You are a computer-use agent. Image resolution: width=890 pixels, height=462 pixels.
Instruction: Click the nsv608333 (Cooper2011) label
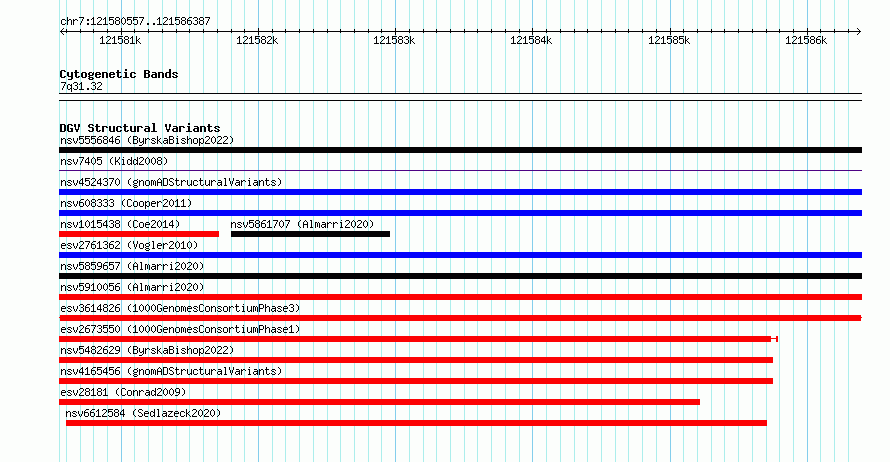click(x=126, y=203)
